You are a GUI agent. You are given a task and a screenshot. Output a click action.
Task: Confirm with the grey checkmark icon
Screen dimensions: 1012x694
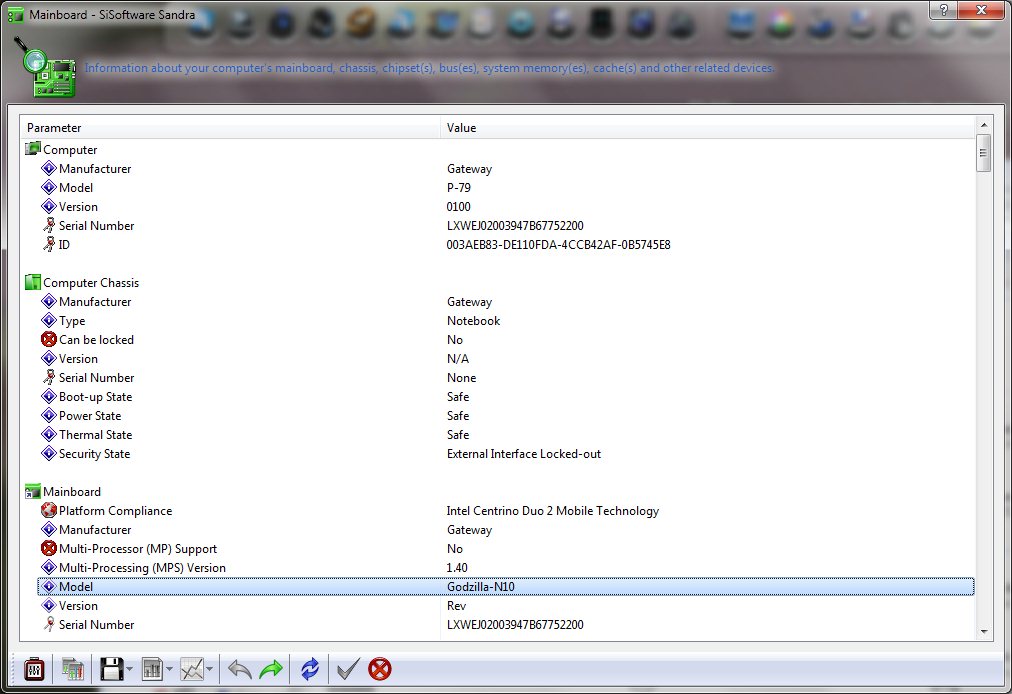coord(348,669)
